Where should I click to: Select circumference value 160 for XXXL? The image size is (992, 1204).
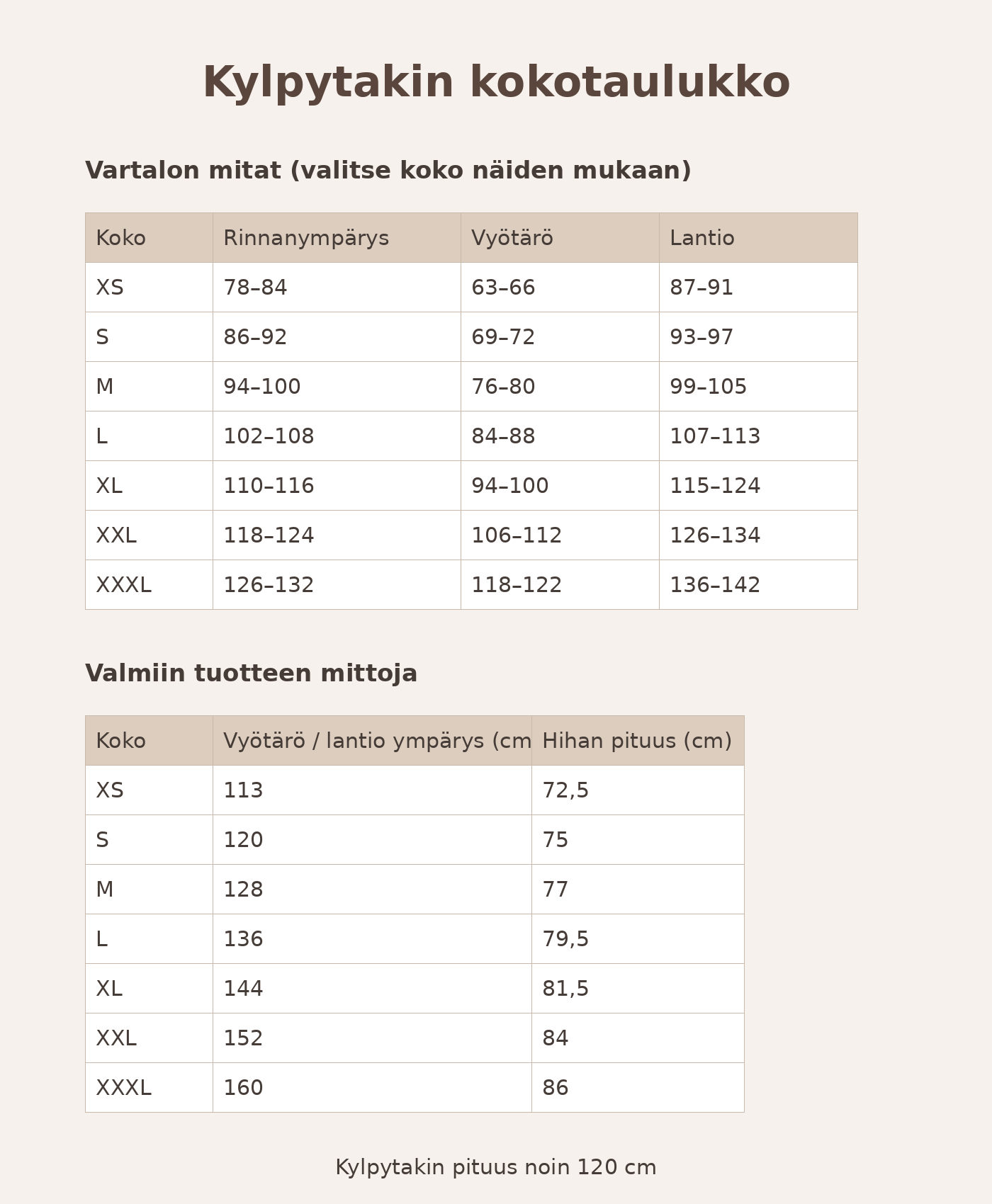coord(243,1089)
